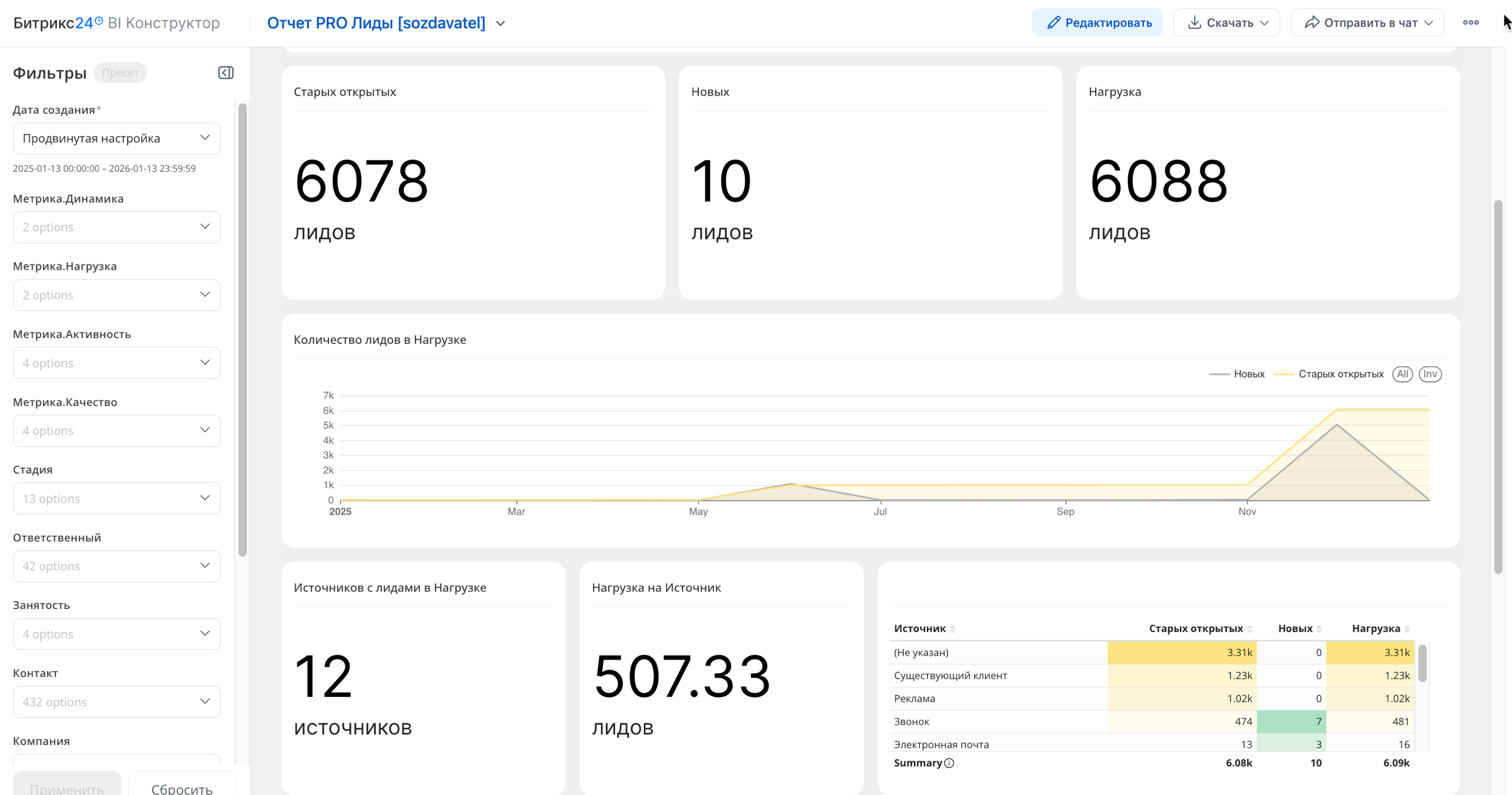Open the Ответственный filter dropdown
Image resolution: width=1512 pixels, height=795 pixels.
116,566
